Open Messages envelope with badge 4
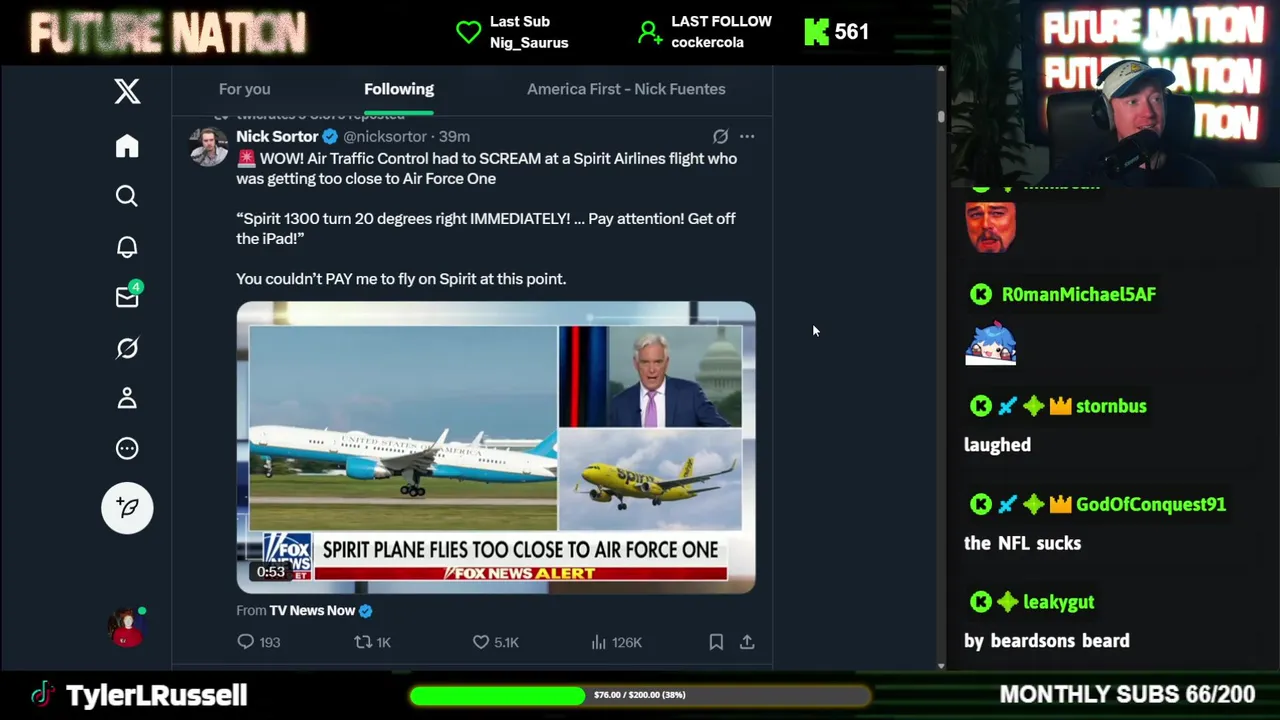Viewport: 1280px width, 720px height. coord(128,296)
